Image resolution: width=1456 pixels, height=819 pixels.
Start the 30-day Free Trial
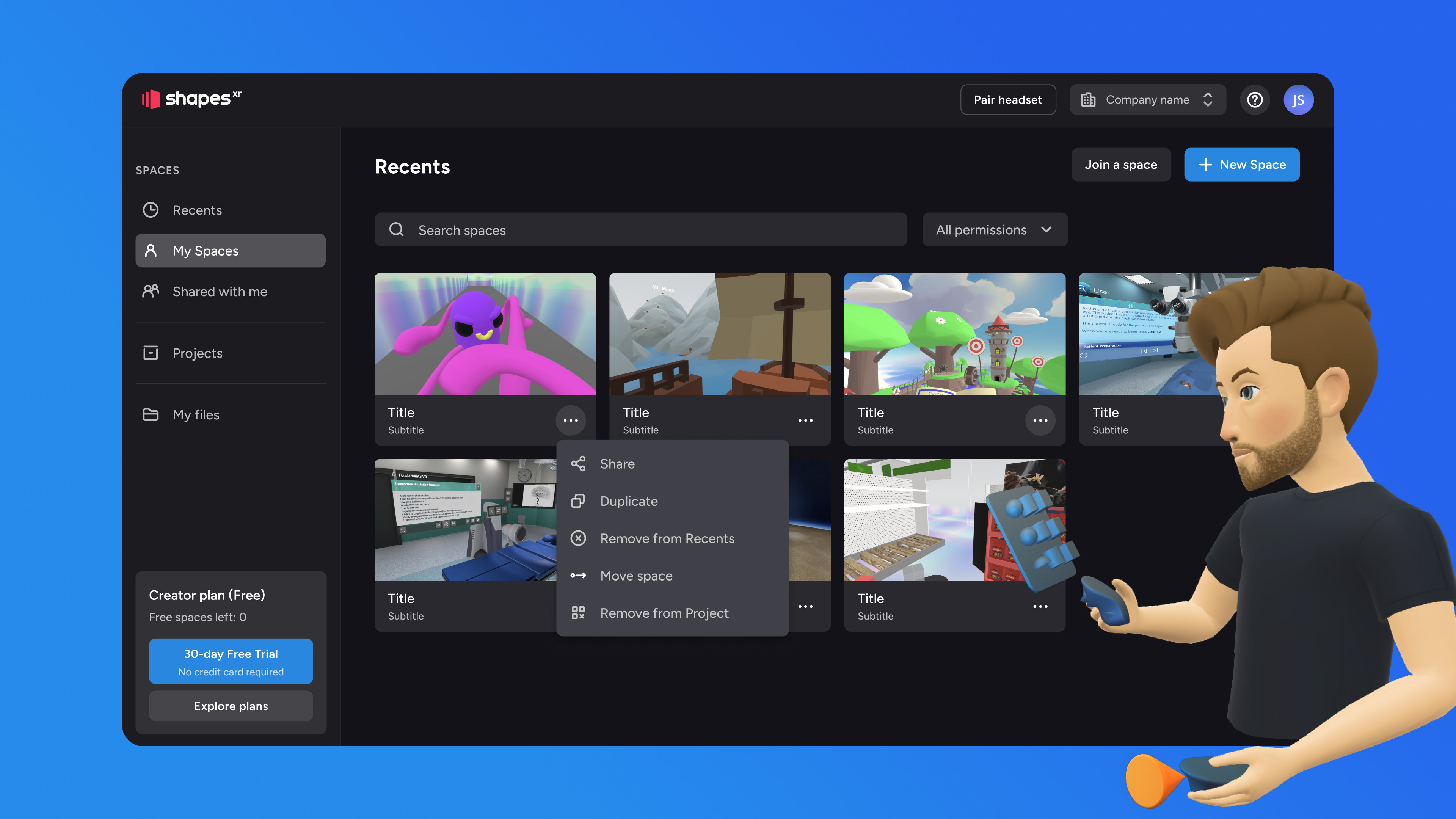[231, 661]
